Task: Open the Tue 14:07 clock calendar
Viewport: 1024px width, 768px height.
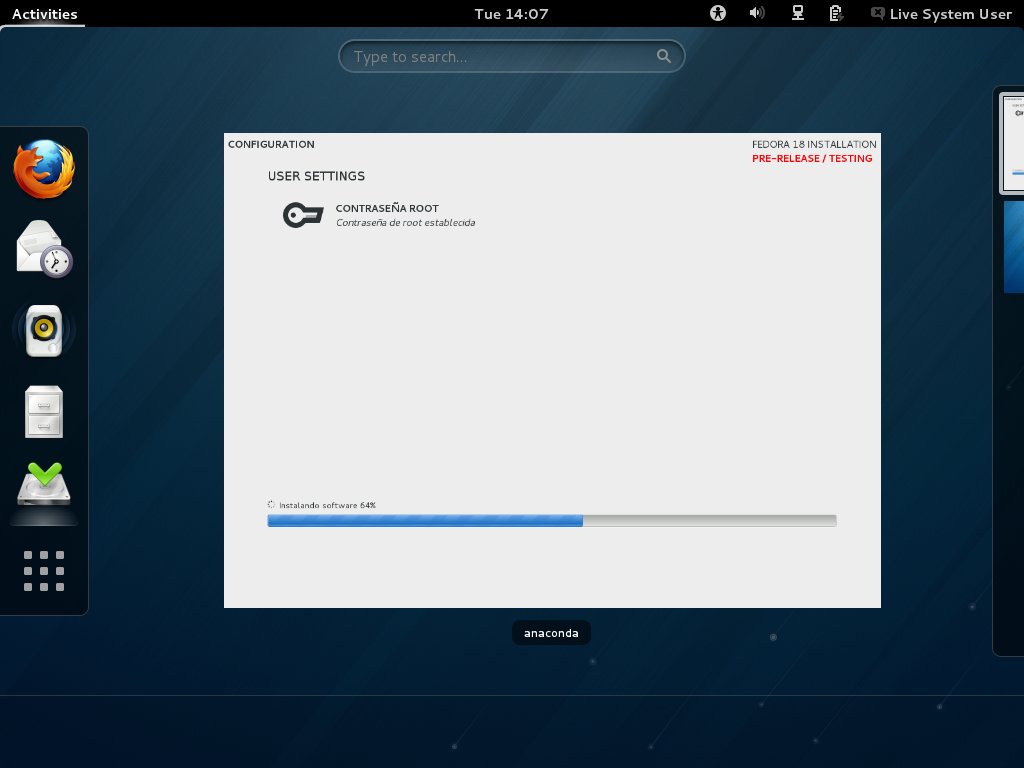Action: pos(511,14)
